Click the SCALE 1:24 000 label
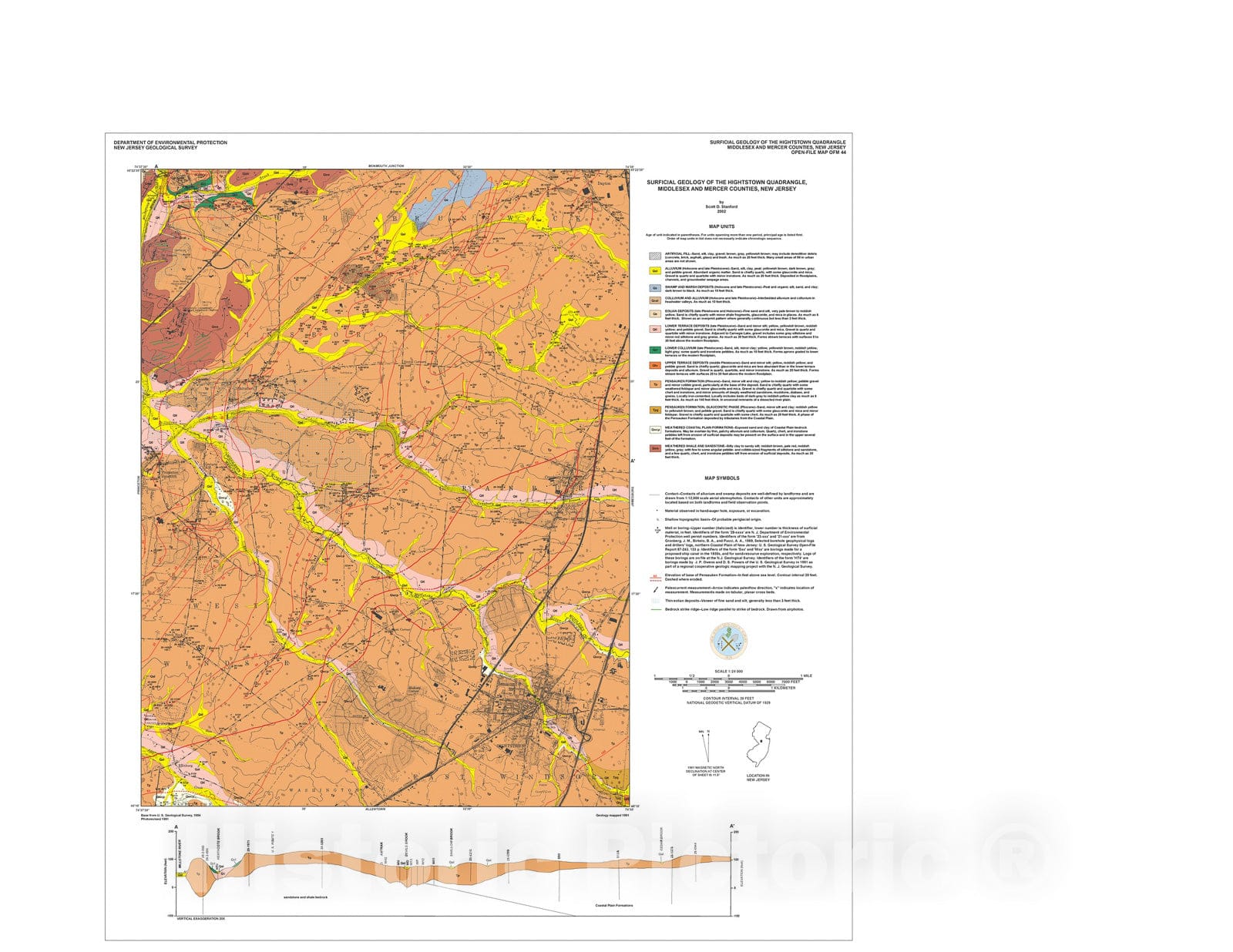This screenshot has width=1233, height=952. (x=729, y=671)
